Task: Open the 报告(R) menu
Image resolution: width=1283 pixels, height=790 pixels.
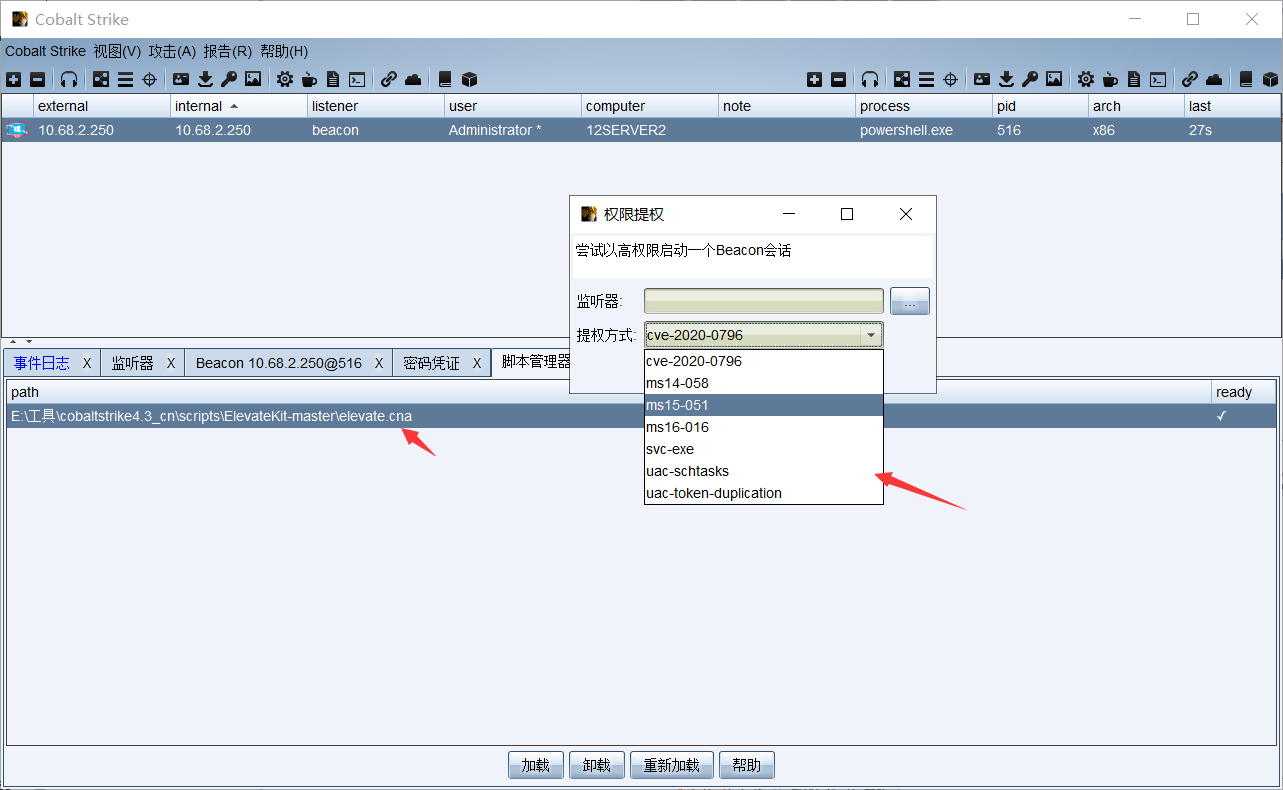Action: tap(227, 51)
